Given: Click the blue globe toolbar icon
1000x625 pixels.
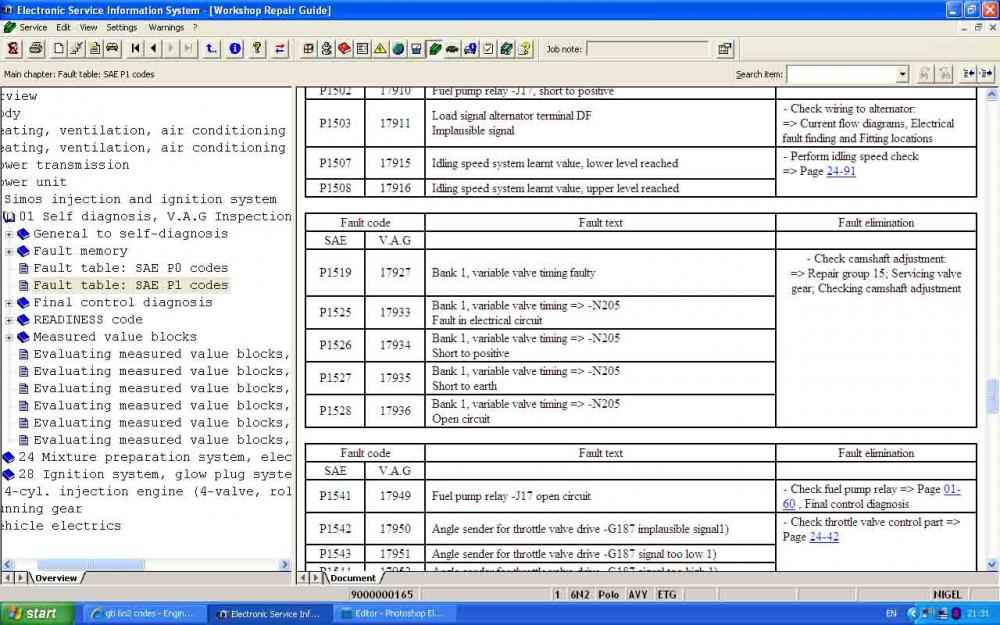Looking at the screenshot, I should pyautogui.click(x=399, y=48).
